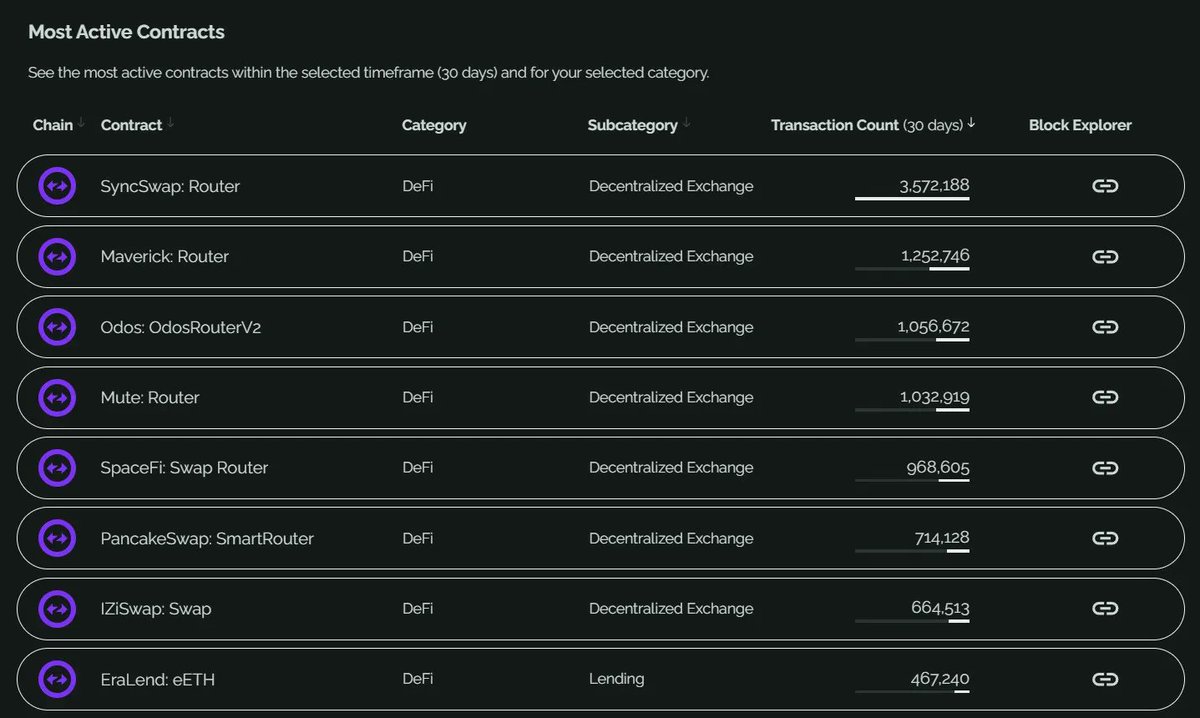
Task: Click Decentralized Exchange subcategory in SyncSwap row
Action: [x=671, y=186]
